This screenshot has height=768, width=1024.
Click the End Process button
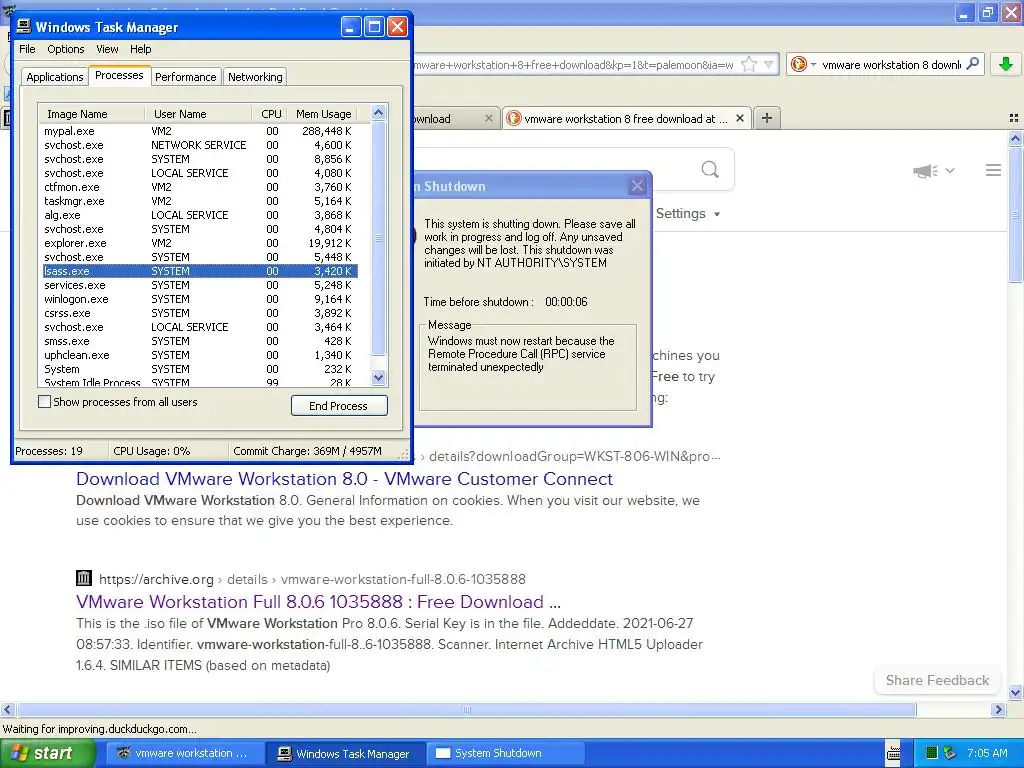339,406
